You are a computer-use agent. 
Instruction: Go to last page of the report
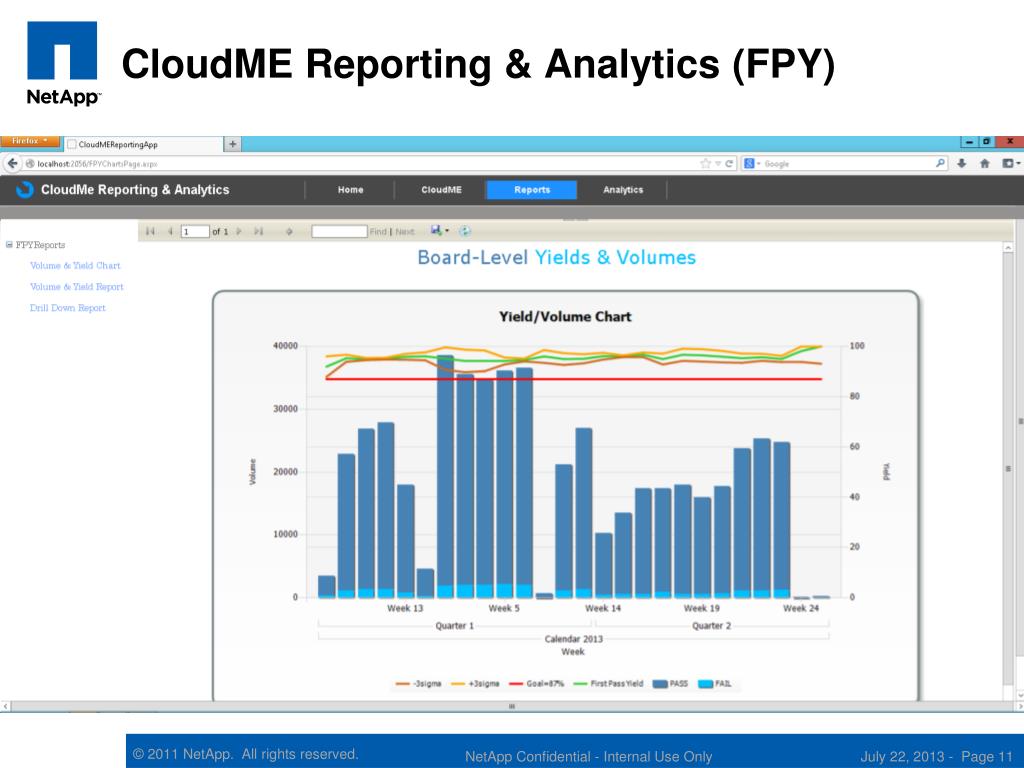tap(259, 231)
